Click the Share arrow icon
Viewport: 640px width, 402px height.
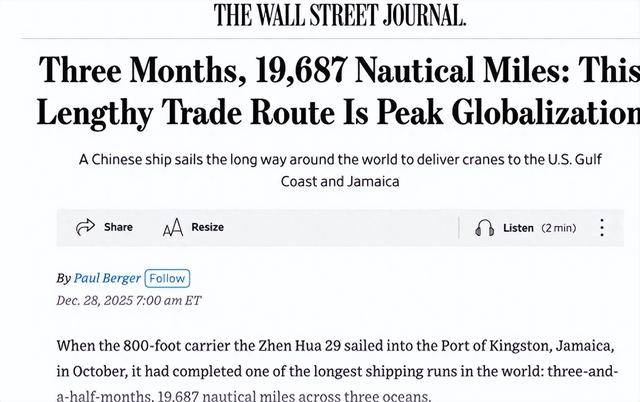pos(85,228)
